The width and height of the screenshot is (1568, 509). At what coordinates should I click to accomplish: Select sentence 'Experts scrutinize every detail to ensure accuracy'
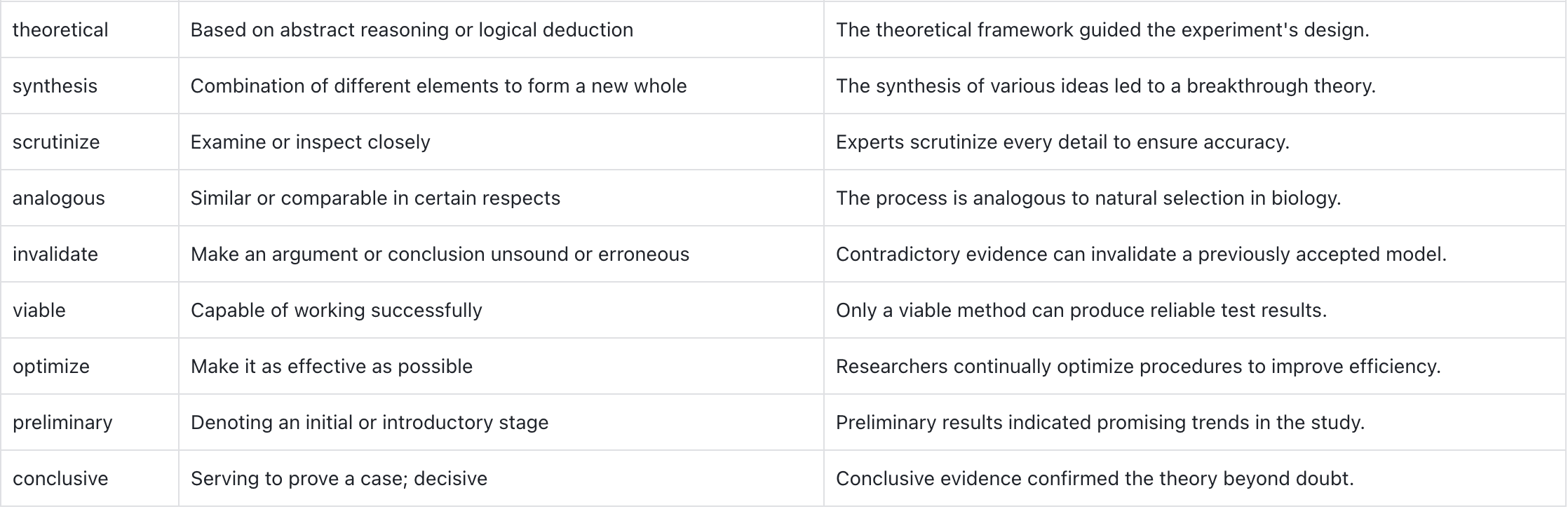tap(1062, 142)
